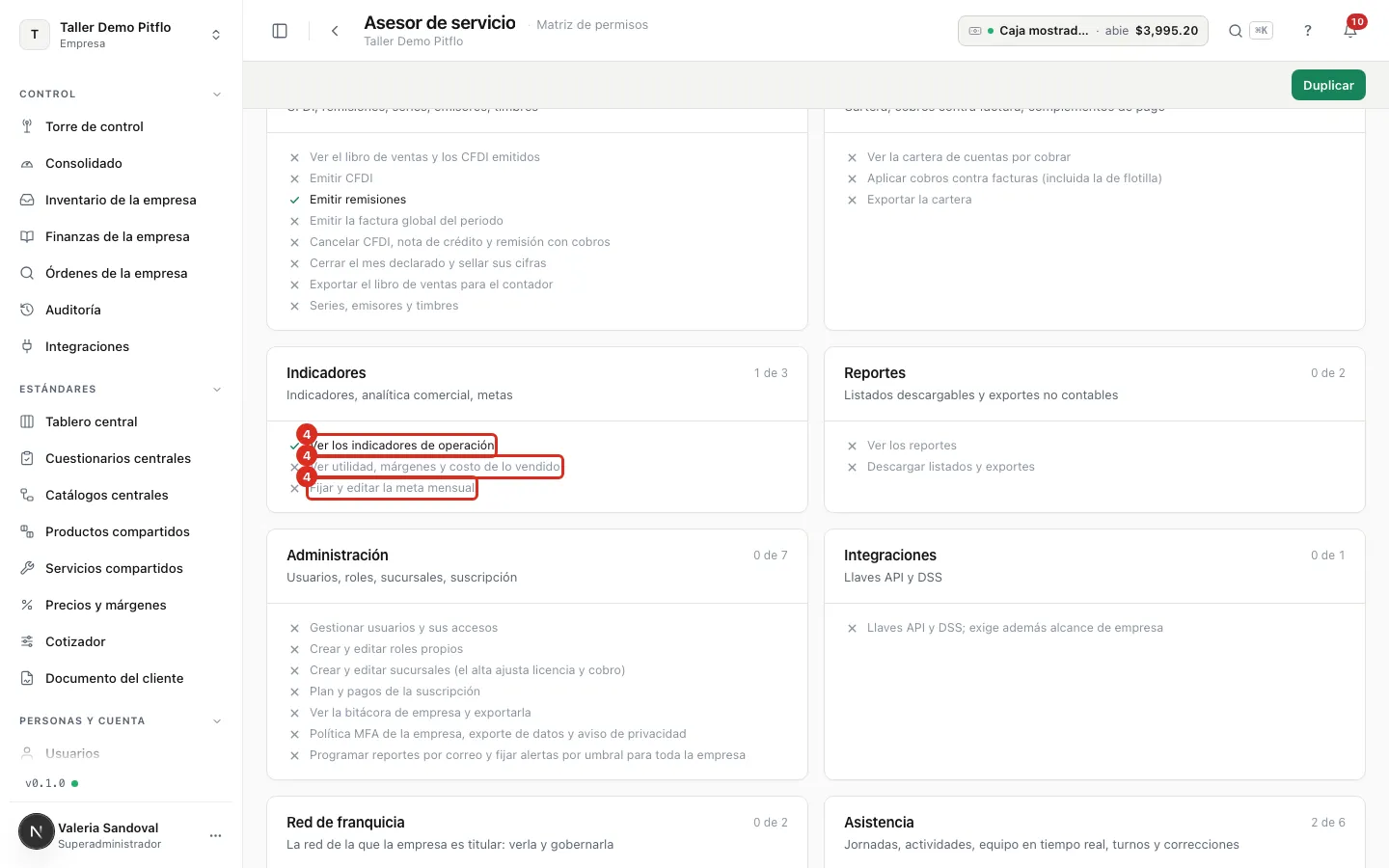Viewport: 1389px width, 868px height.
Task: Open the Taller Demo Pitflo company switcher
Action: pos(121,35)
